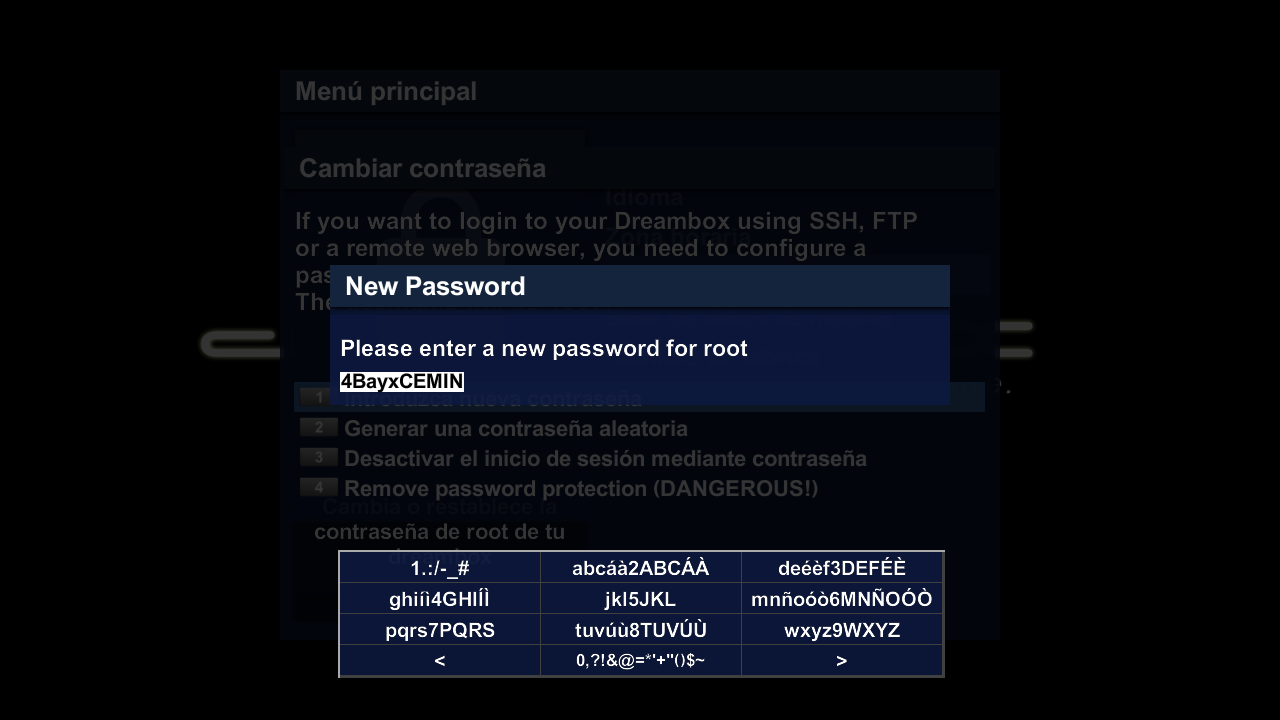Tap the "tuvúù8TUVÚÙ" key
The image size is (1280, 720).
pos(640,630)
